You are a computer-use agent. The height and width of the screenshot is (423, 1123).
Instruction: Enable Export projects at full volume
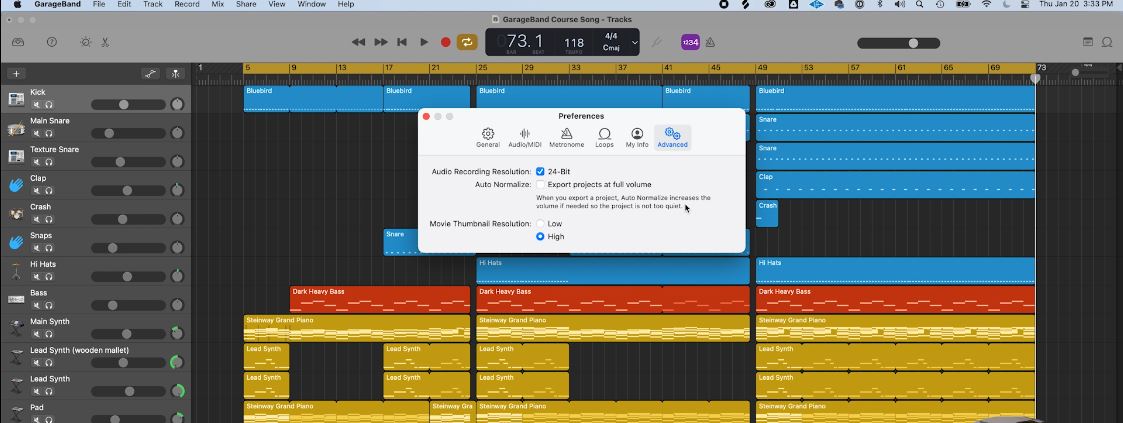[540, 185]
